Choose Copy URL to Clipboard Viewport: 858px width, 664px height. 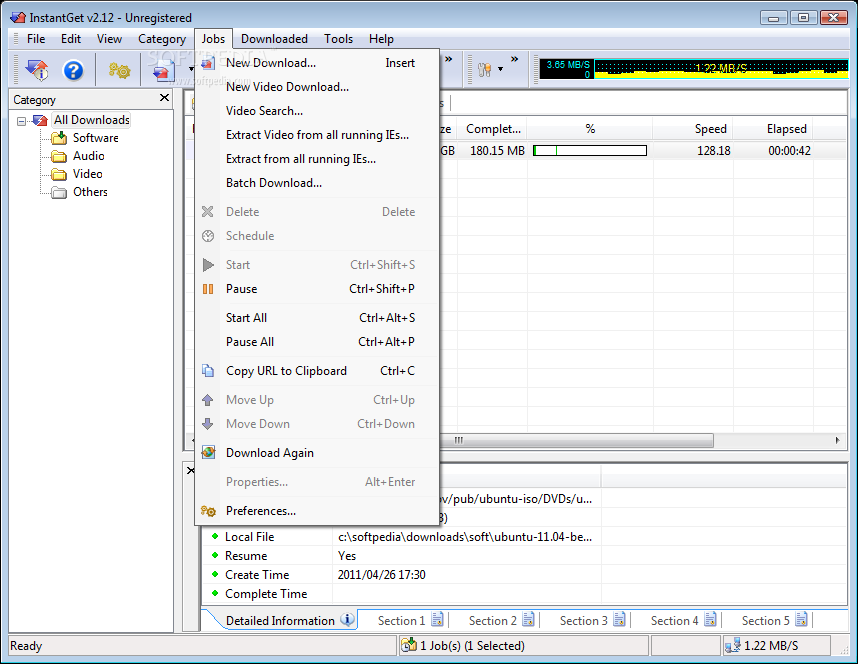pyautogui.click(x=317, y=371)
